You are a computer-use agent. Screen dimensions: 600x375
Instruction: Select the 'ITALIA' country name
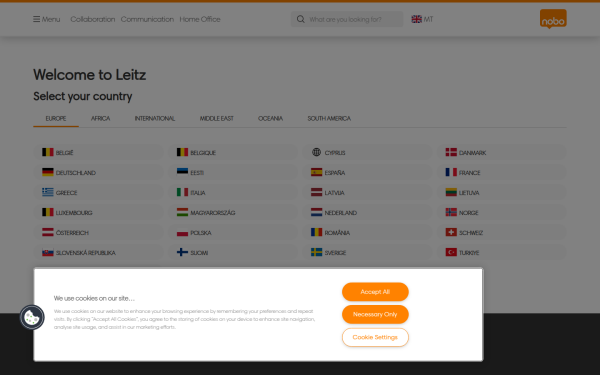tap(198, 193)
